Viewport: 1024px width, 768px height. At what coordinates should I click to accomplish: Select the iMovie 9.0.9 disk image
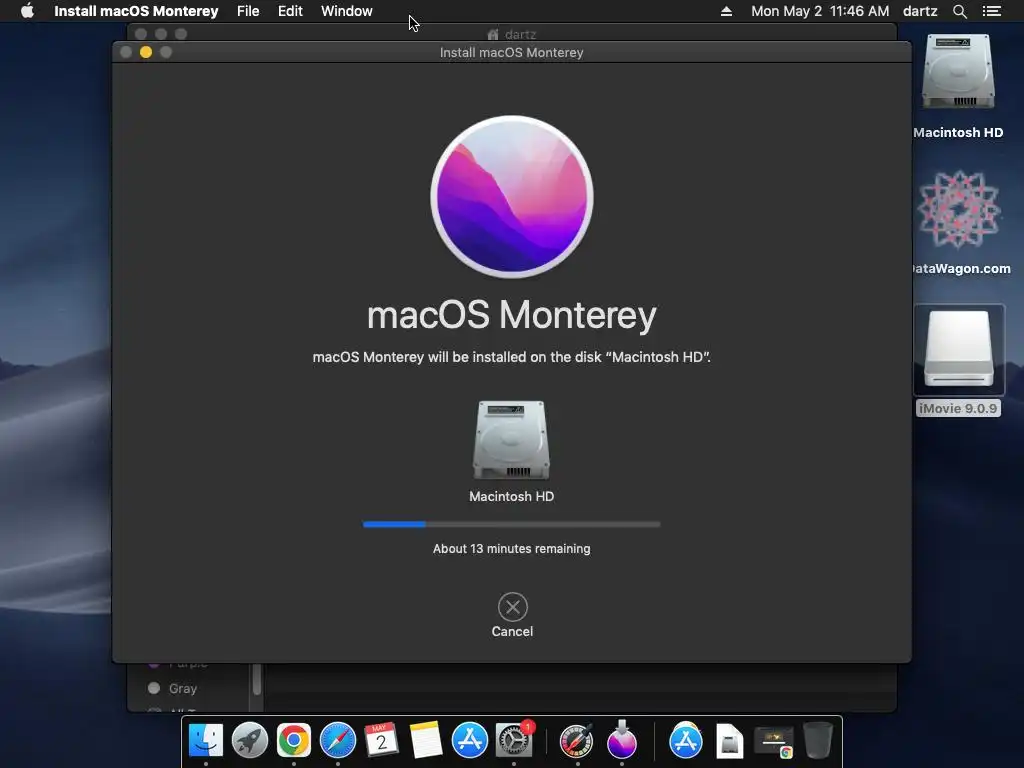click(959, 350)
